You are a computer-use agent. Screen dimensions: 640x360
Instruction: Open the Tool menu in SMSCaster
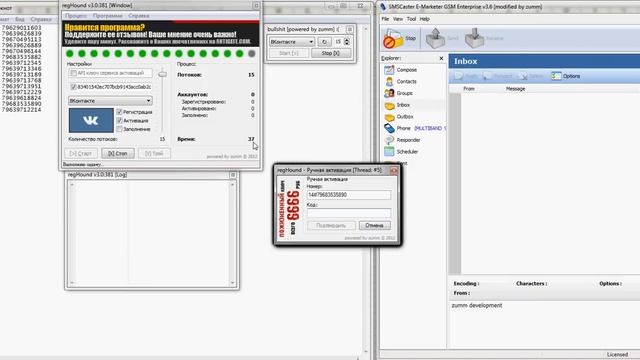[411, 19]
